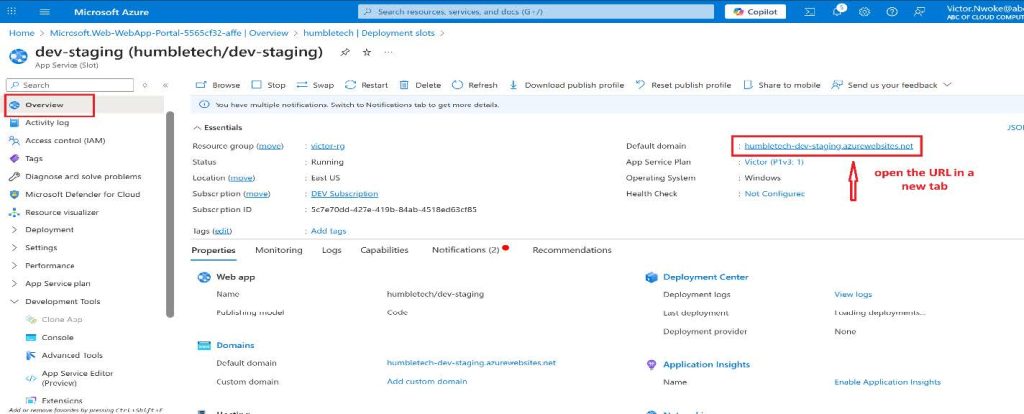Expand the Performance section
The height and width of the screenshot is (414, 1024).
click(50, 266)
